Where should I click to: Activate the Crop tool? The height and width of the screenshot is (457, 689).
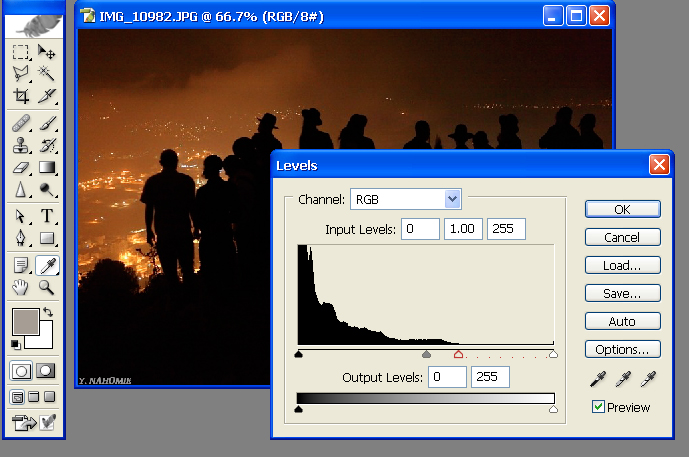click(x=21, y=95)
